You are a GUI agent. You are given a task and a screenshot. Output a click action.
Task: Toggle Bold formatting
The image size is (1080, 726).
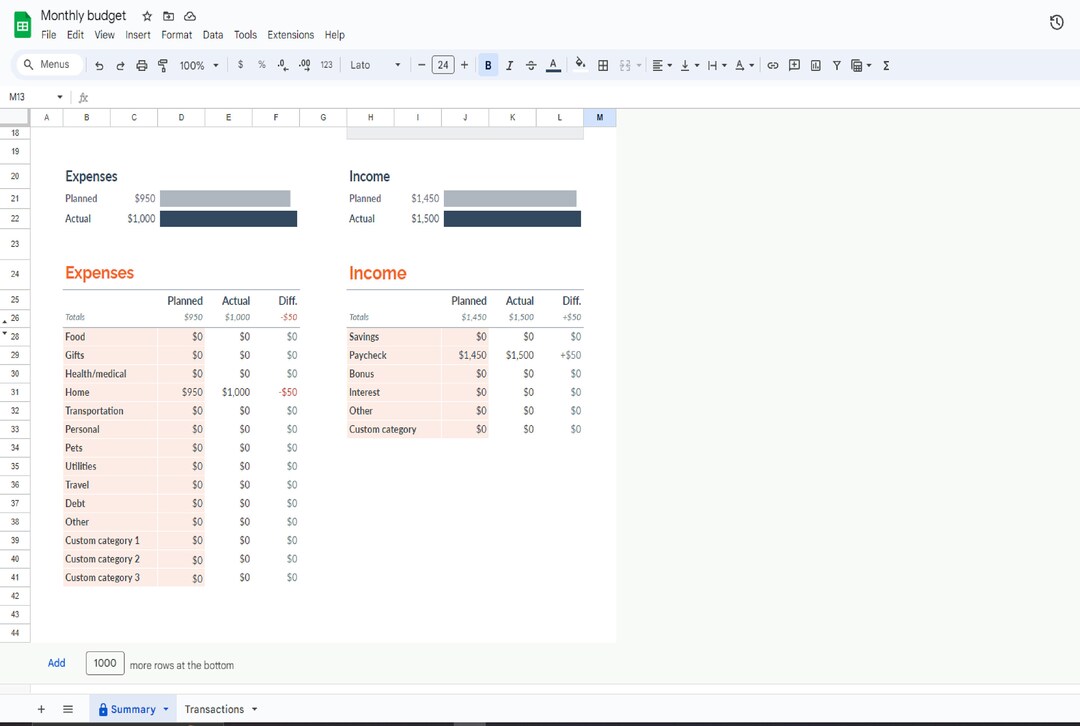pyautogui.click(x=488, y=65)
